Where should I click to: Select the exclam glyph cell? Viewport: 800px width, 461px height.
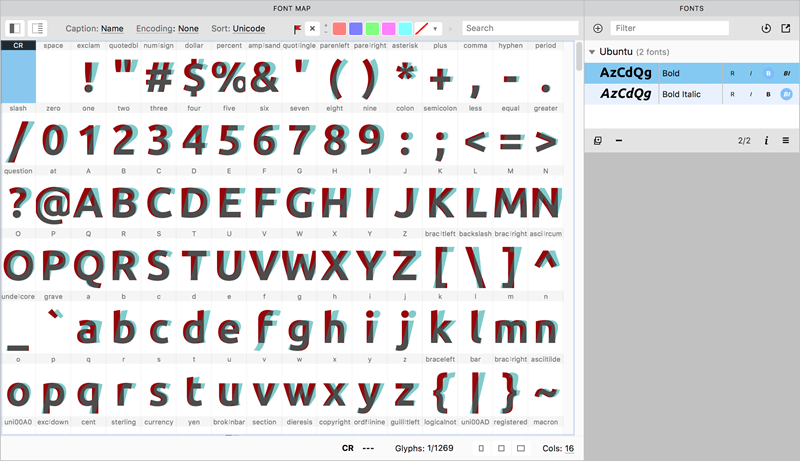click(x=88, y=72)
